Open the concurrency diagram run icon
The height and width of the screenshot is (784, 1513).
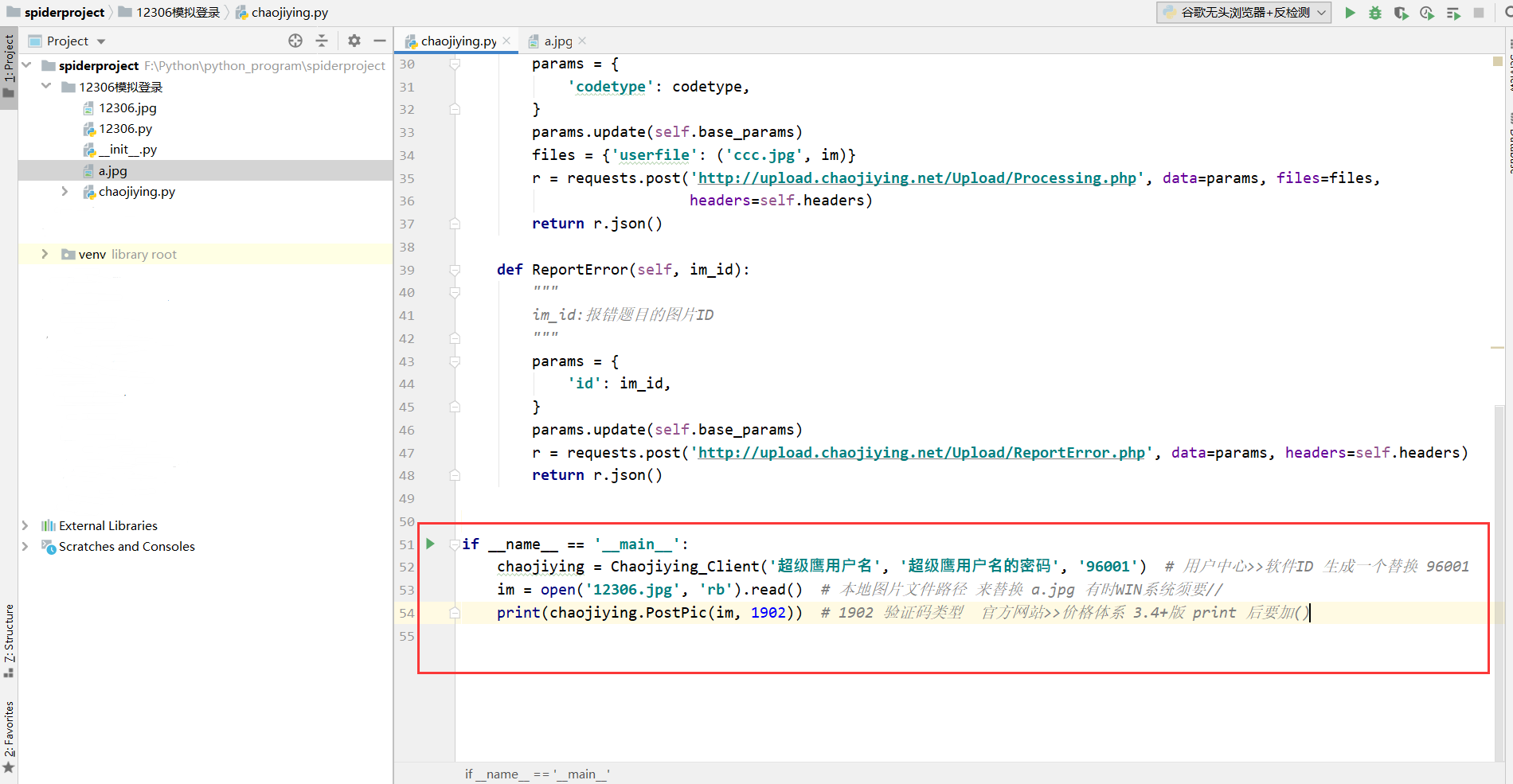pyautogui.click(x=1453, y=13)
